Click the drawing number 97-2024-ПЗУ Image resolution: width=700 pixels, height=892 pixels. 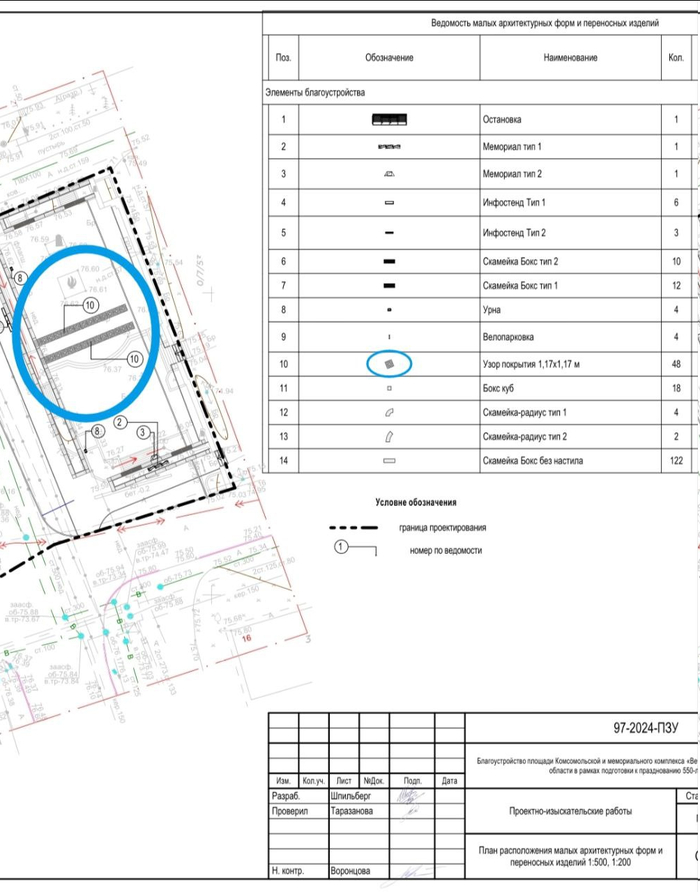coord(645,729)
